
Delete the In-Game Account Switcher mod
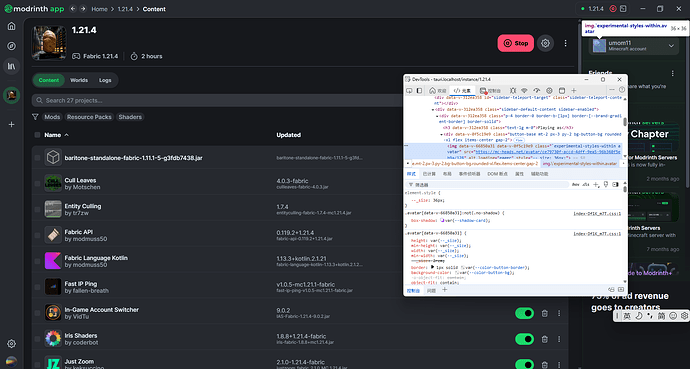(544, 313)
